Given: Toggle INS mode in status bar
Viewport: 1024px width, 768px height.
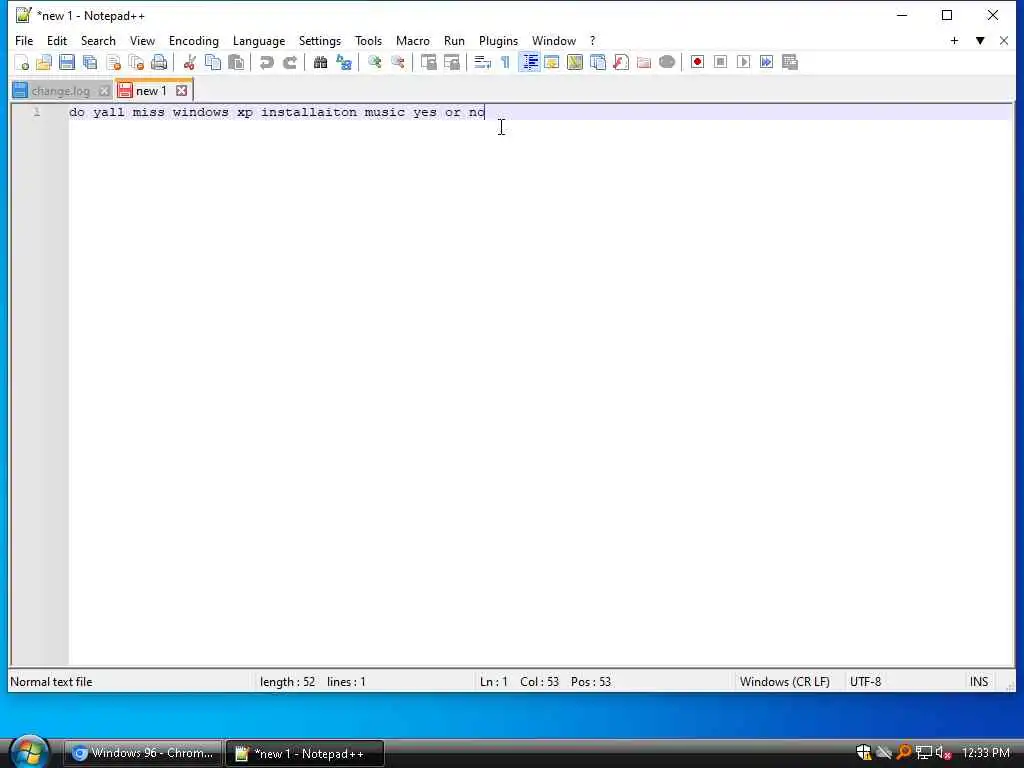Looking at the screenshot, I should [x=978, y=682].
